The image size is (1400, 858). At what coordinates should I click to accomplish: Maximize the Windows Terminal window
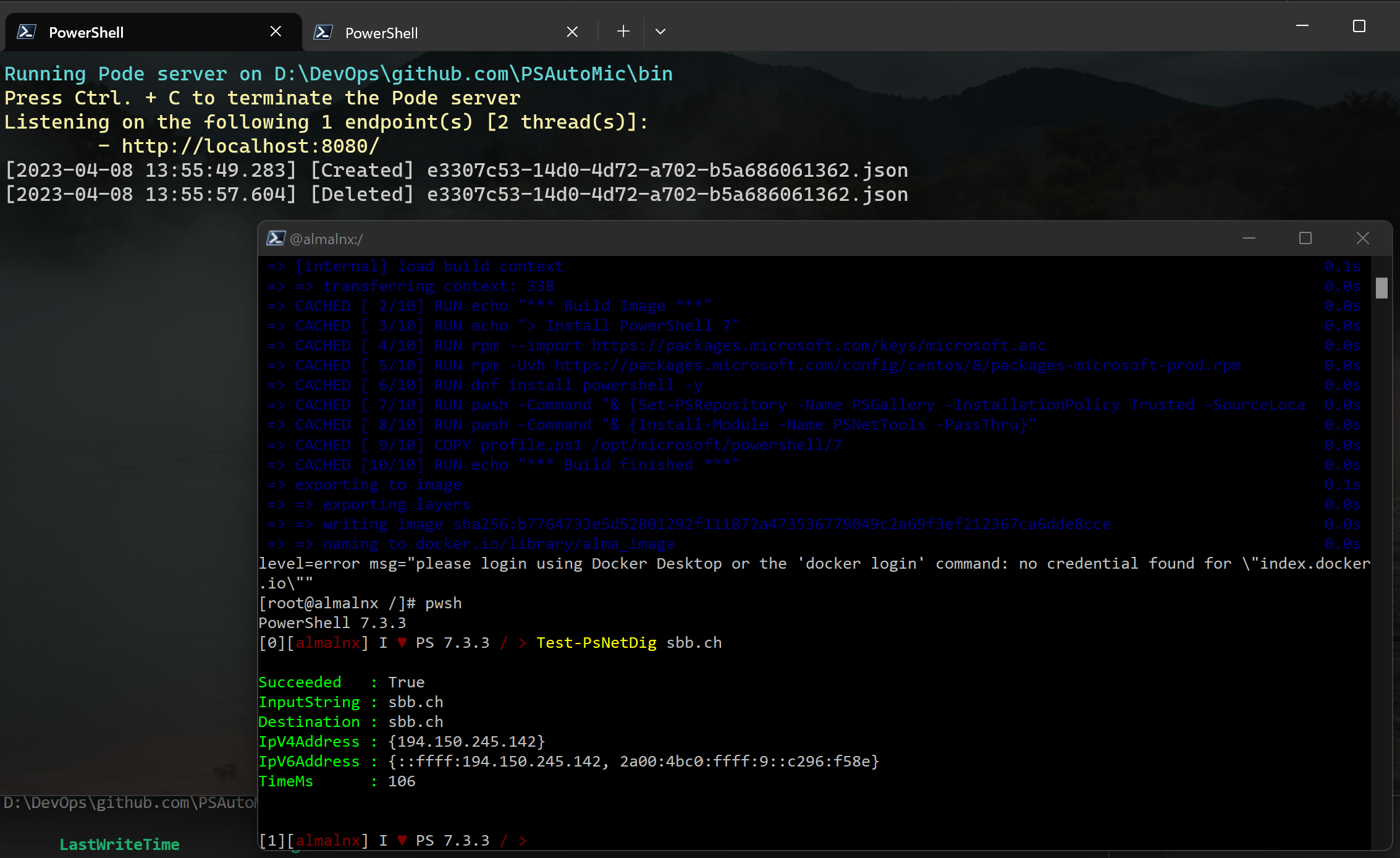[x=1359, y=26]
